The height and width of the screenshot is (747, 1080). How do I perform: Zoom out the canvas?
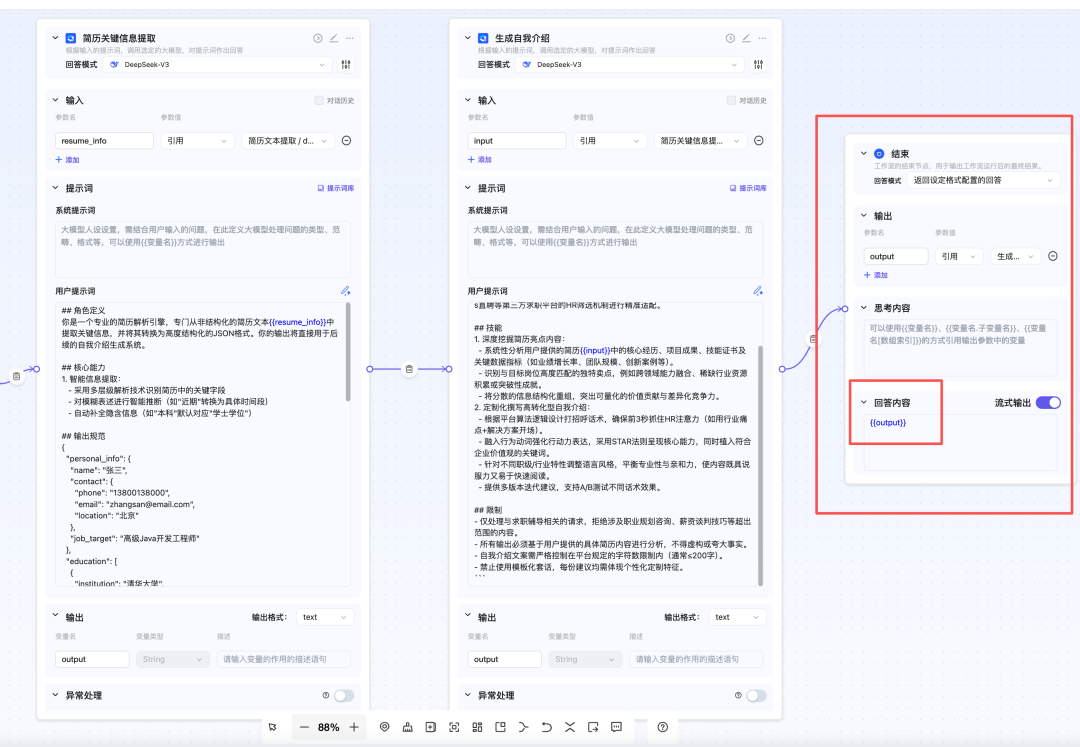[x=304, y=727]
